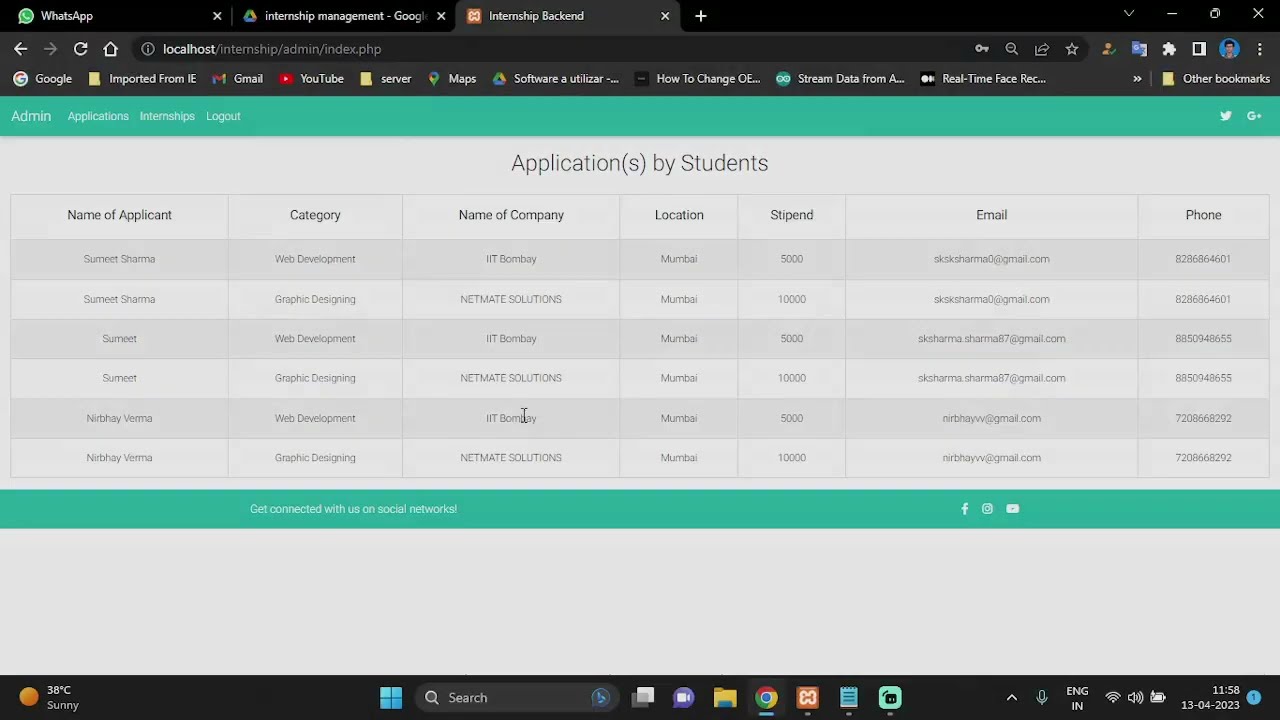Select the Internship Backend tab
Viewport: 1280px width, 720px height.
[x=568, y=16]
